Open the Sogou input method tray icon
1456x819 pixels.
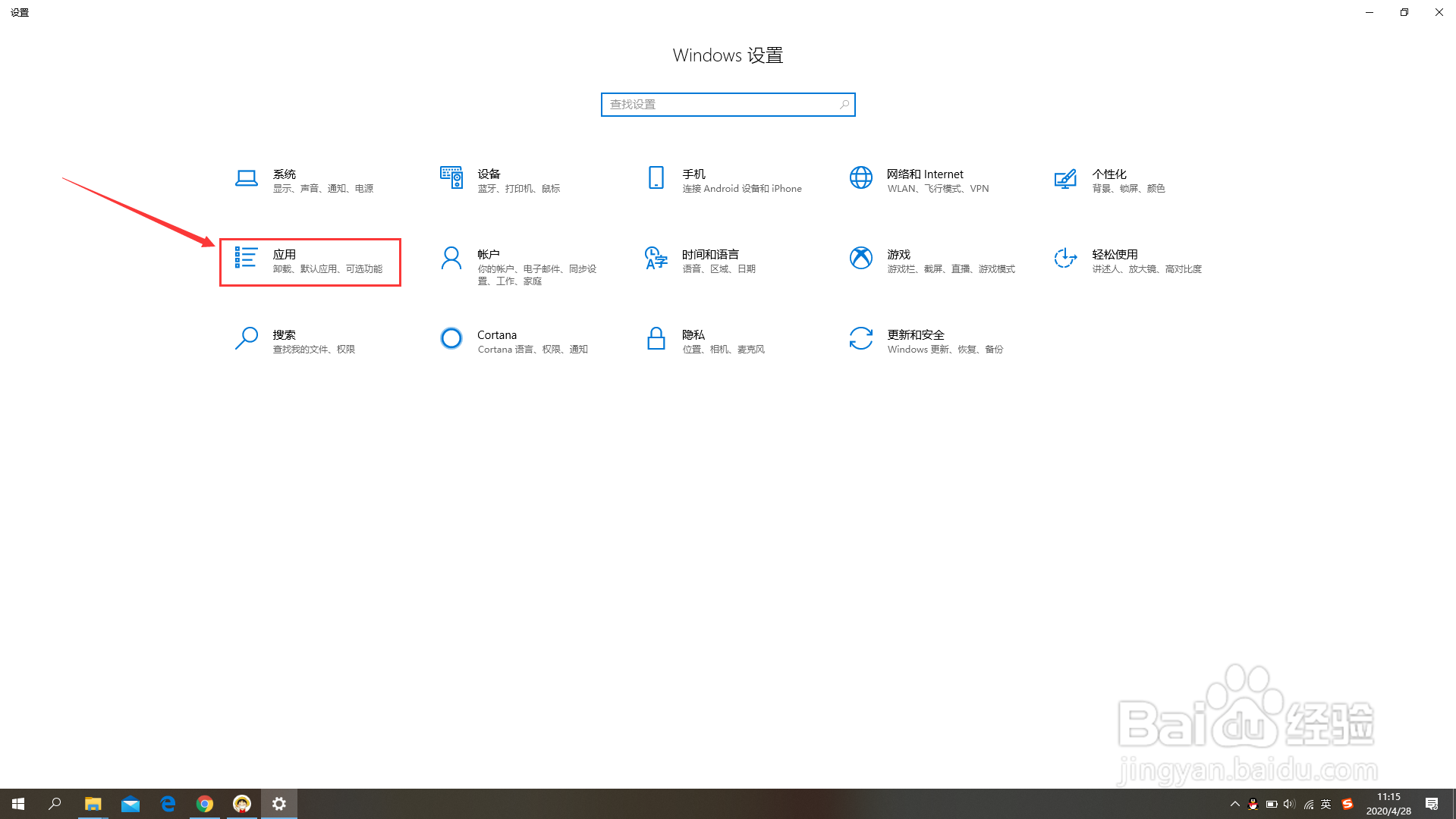(x=1348, y=805)
